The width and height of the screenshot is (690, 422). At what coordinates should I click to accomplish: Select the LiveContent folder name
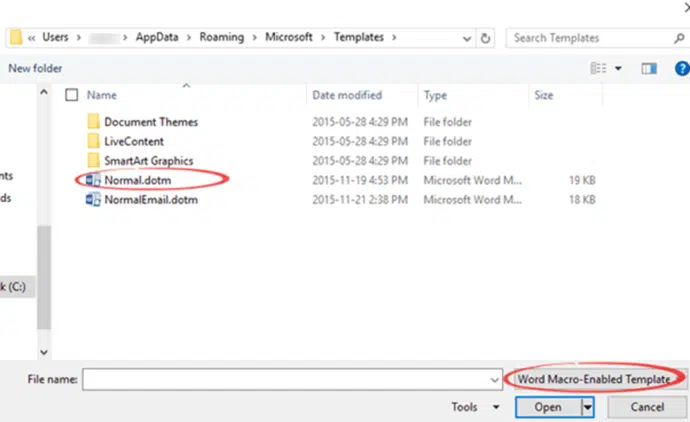tap(134, 141)
